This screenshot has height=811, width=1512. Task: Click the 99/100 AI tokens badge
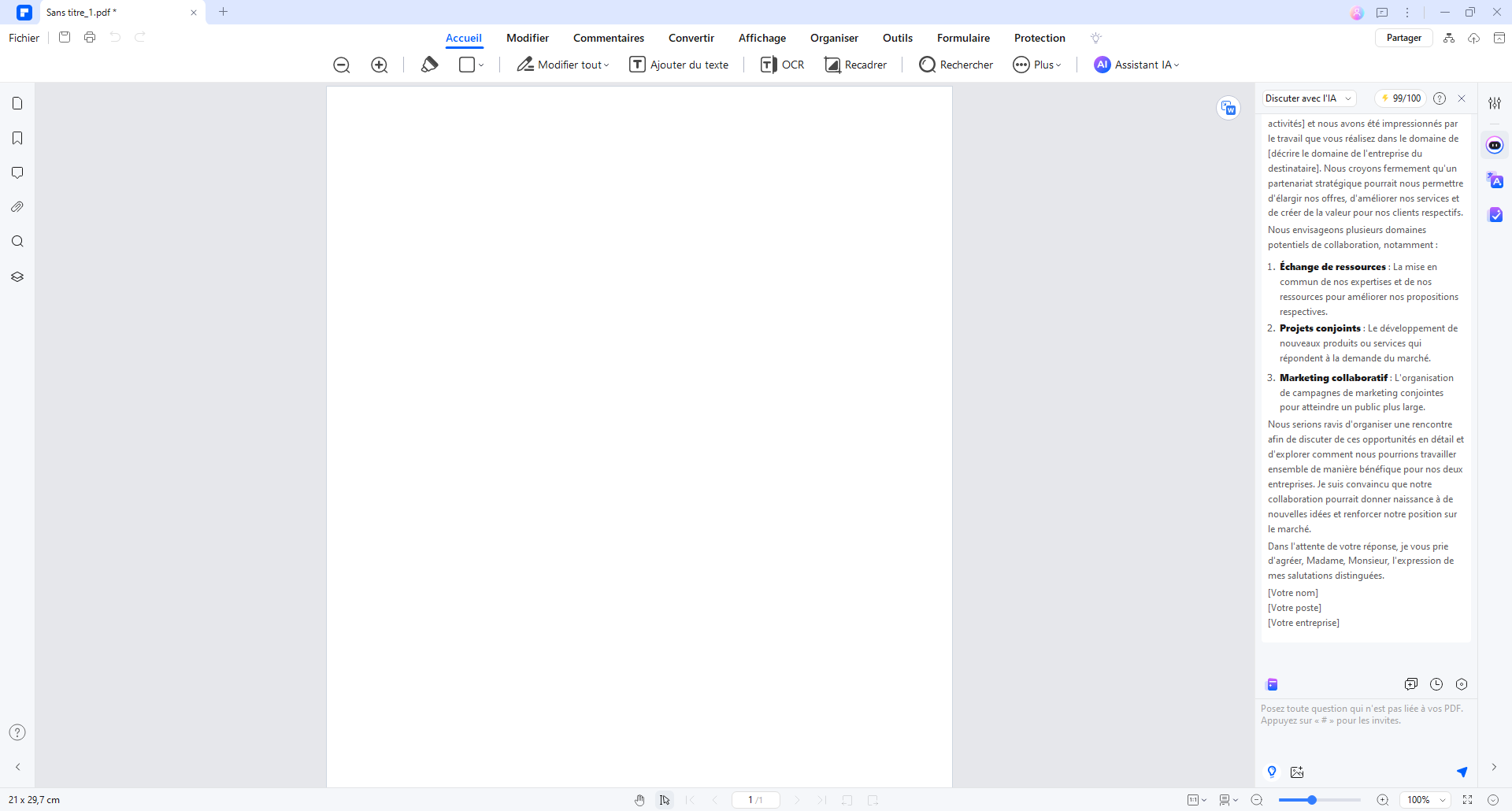pyautogui.click(x=1401, y=98)
